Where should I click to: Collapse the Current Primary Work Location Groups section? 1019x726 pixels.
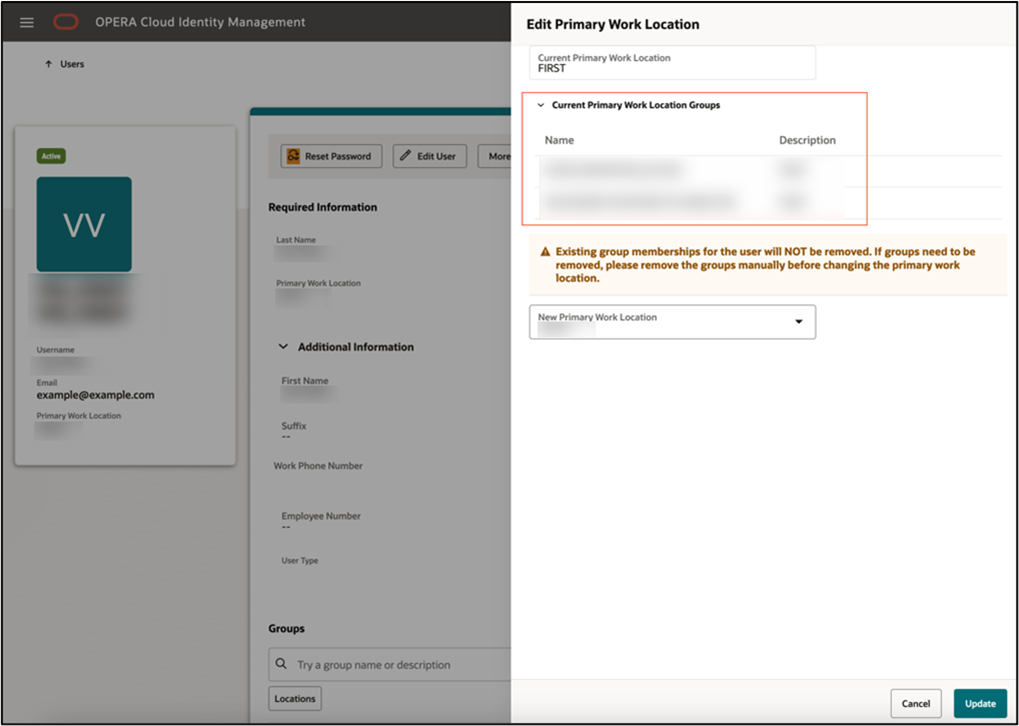pos(541,105)
